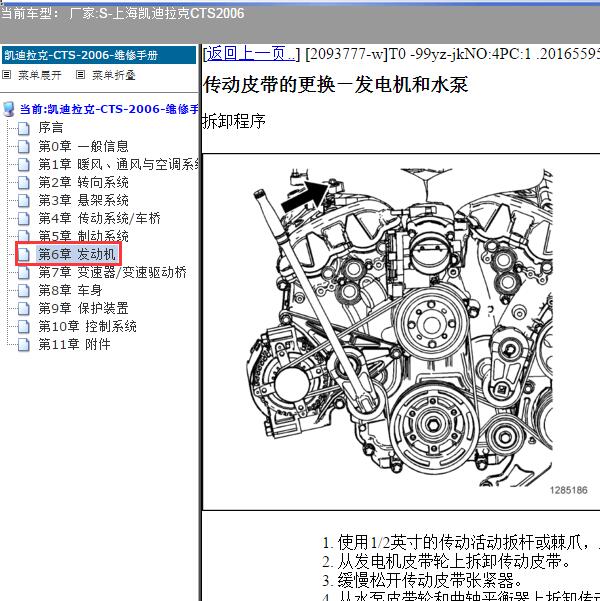This screenshot has height=601, width=600.
Task: Click the page icon next to 第4章
Action: (24, 218)
